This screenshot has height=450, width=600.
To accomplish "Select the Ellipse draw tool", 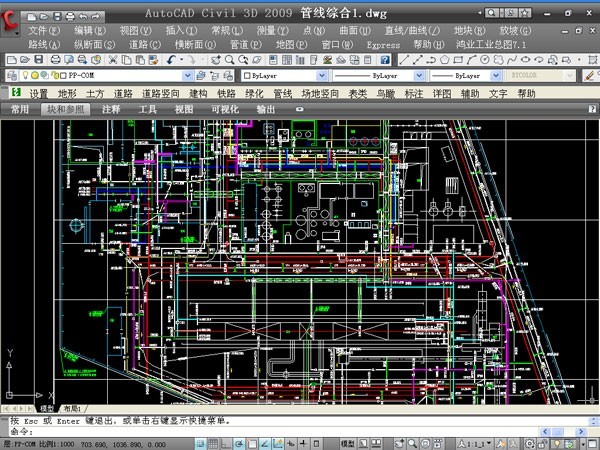I will 525,60.
